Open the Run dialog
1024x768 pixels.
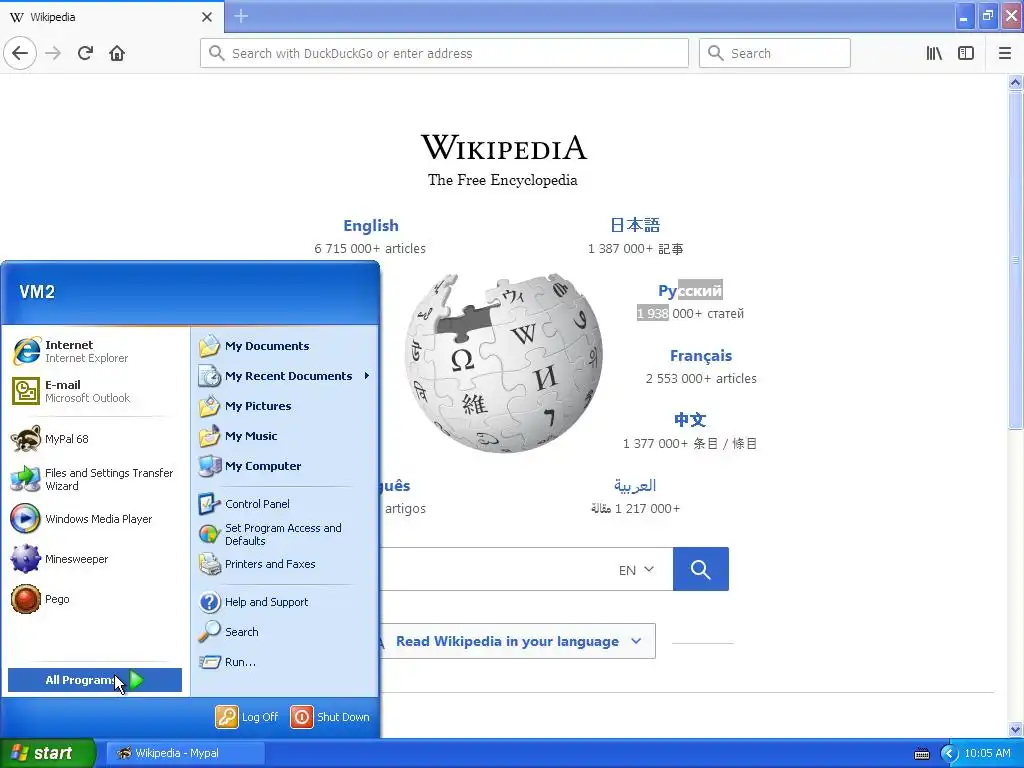285,662
